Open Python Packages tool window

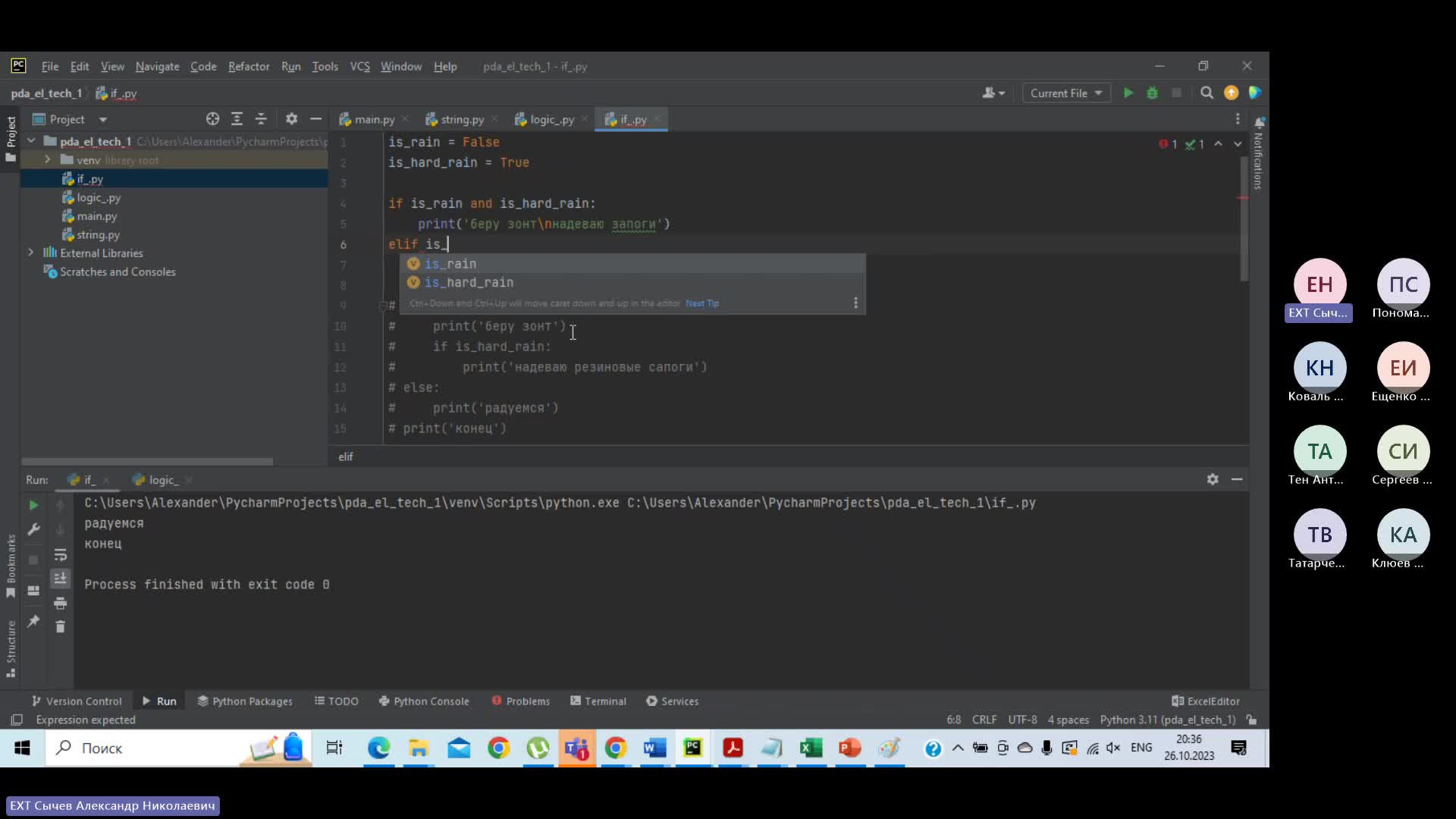click(x=245, y=701)
